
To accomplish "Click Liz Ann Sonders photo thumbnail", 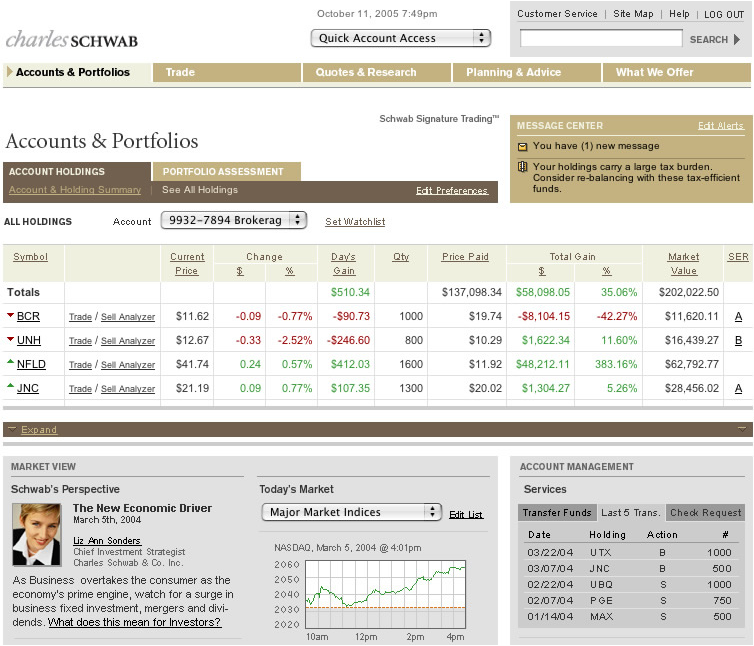I will [x=37, y=534].
